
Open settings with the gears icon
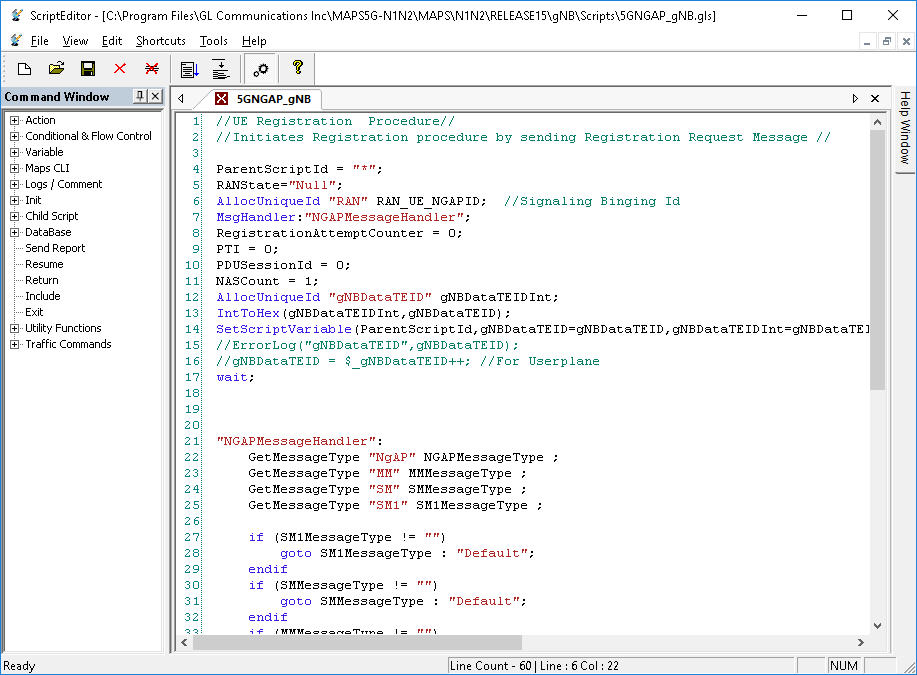pyautogui.click(x=261, y=69)
